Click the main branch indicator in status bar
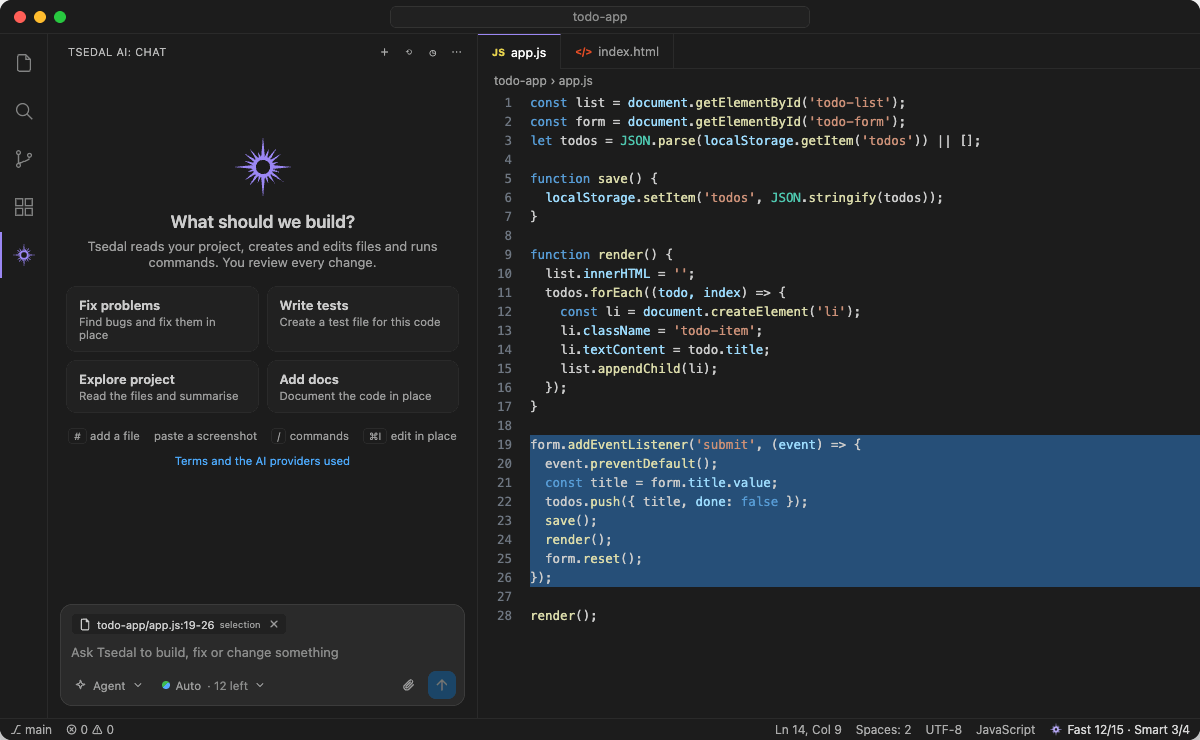Screen dimensions: 1200x740 (32, 730)
